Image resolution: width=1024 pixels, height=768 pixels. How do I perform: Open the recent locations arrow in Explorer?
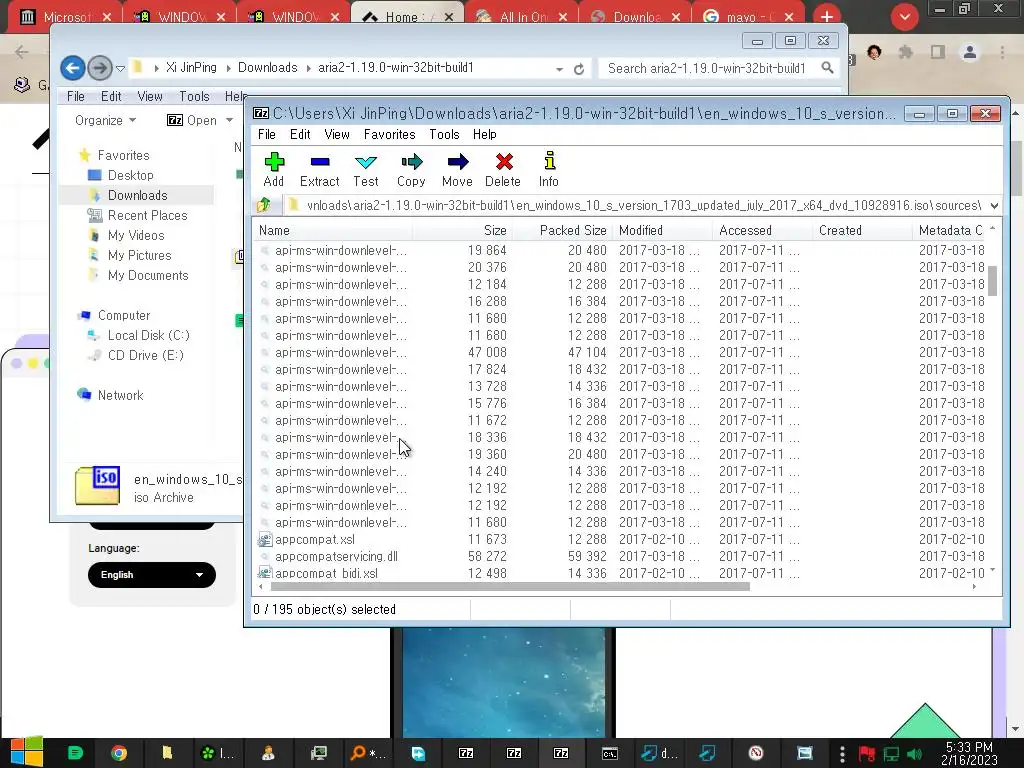point(120,68)
